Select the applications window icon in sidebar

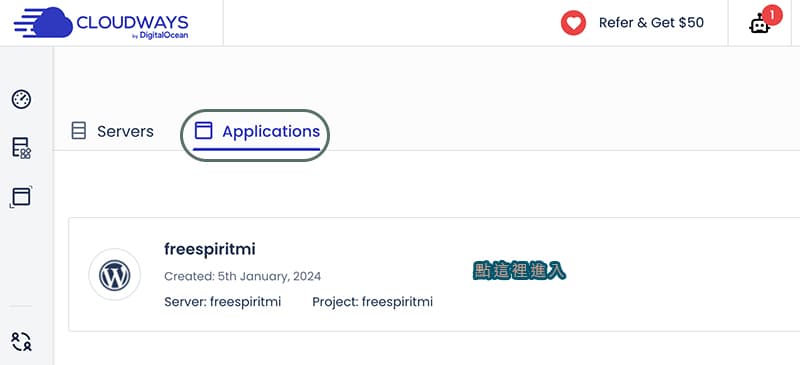click(21, 197)
